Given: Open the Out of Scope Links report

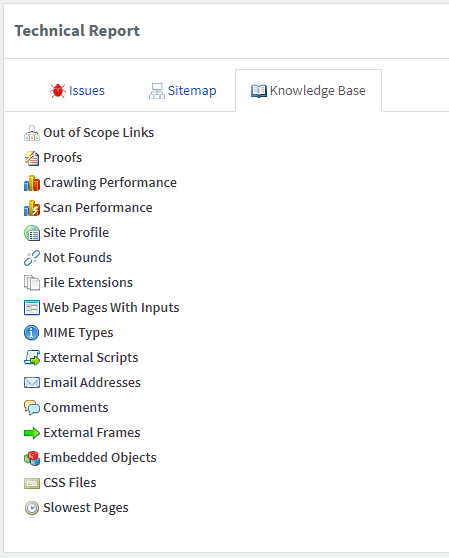Looking at the screenshot, I should click(x=99, y=133).
